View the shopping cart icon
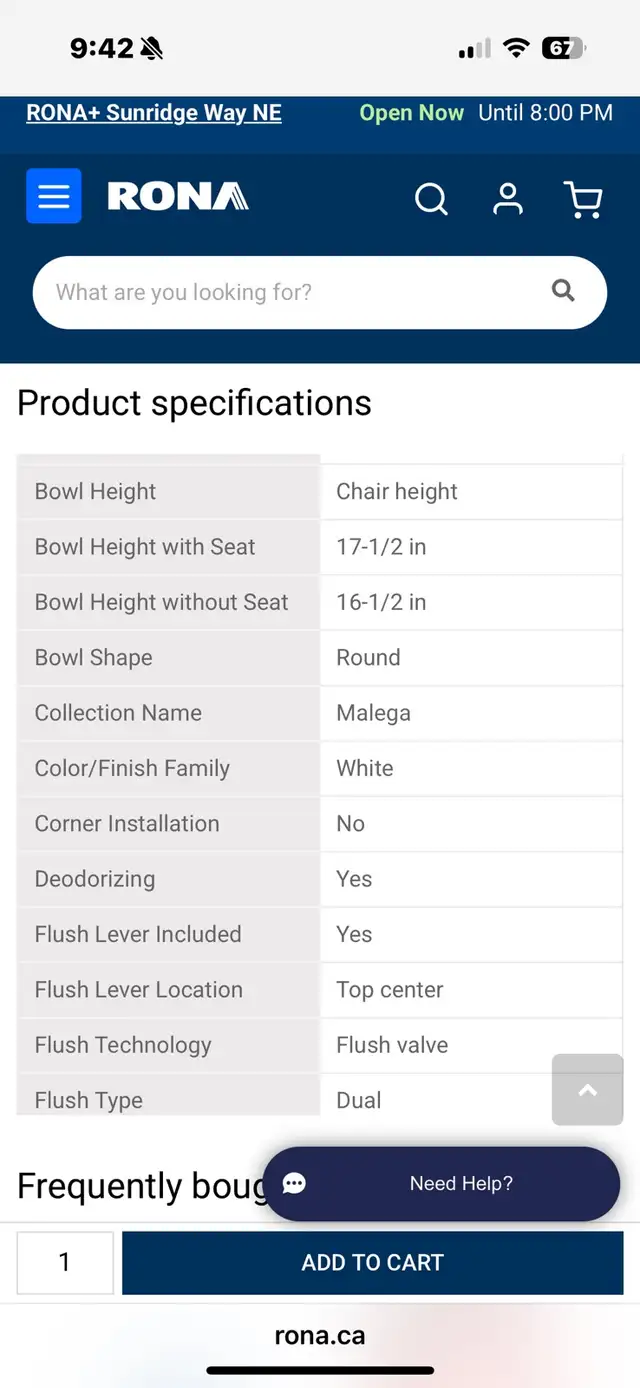The image size is (640, 1388). tap(583, 198)
